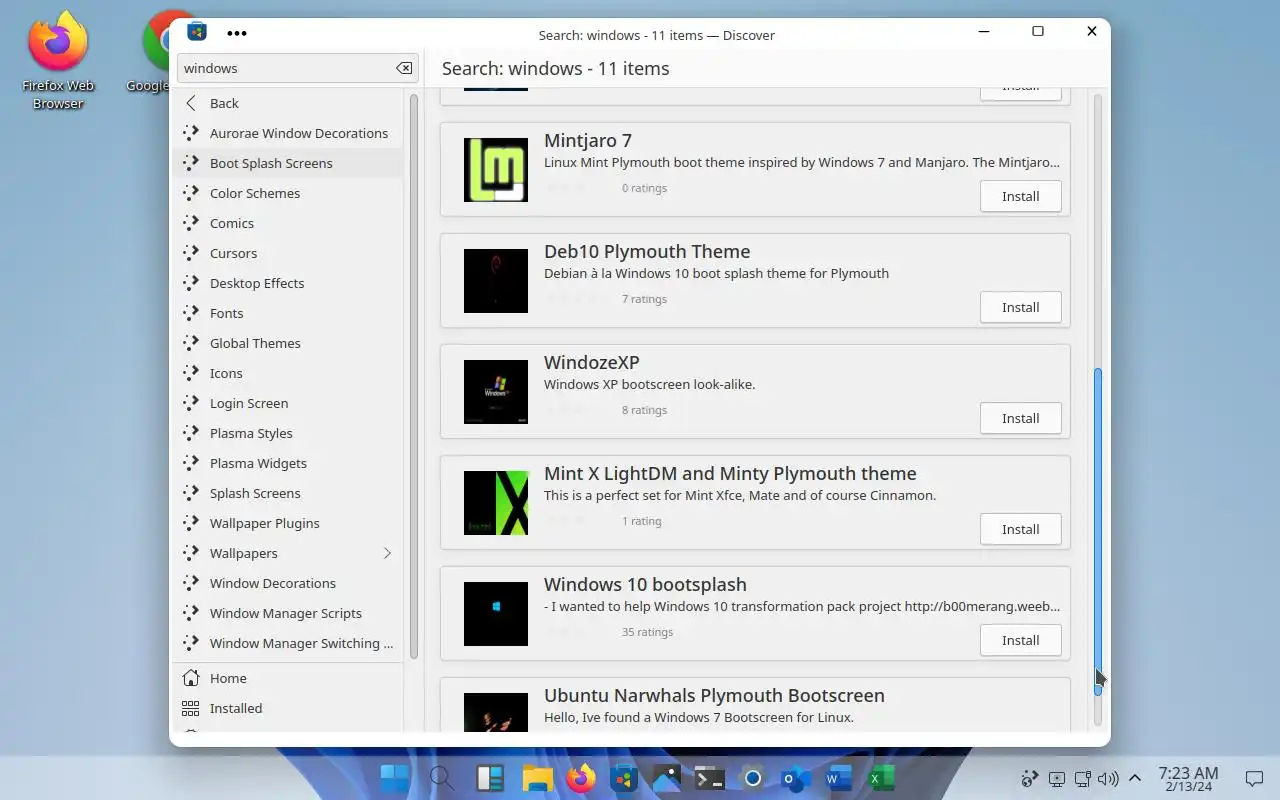The width and height of the screenshot is (1280, 800).
Task: Open Excel from the taskbar
Action: [x=881, y=778]
